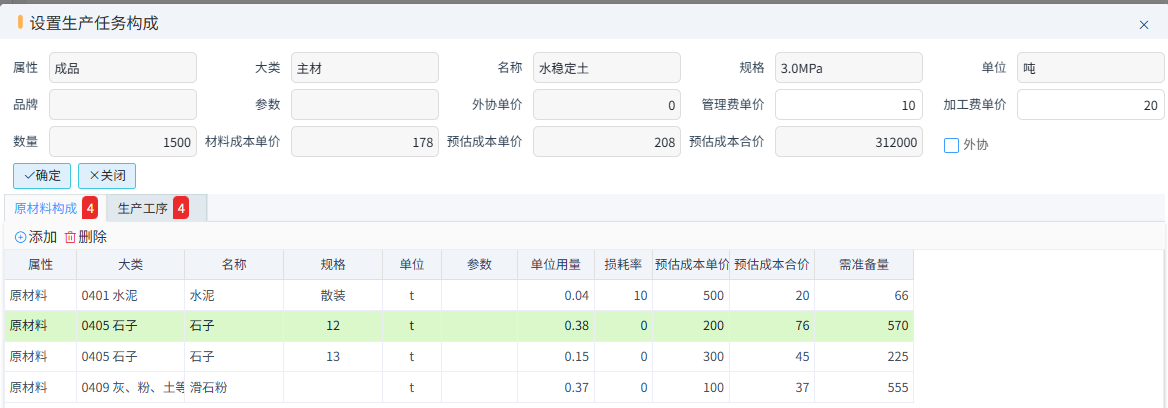
Task: Click the 损耗率 column header
Action: (x=624, y=265)
